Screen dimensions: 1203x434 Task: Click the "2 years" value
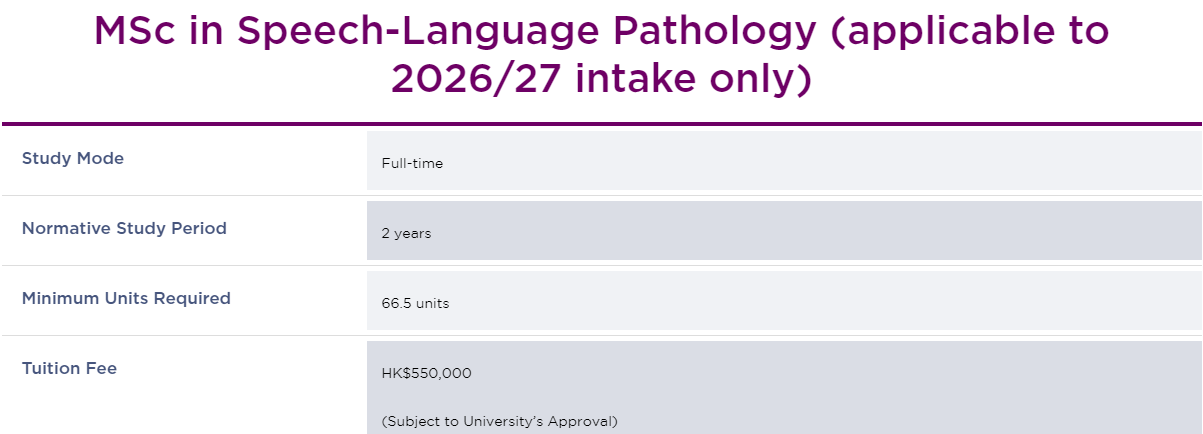tap(406, 233)
